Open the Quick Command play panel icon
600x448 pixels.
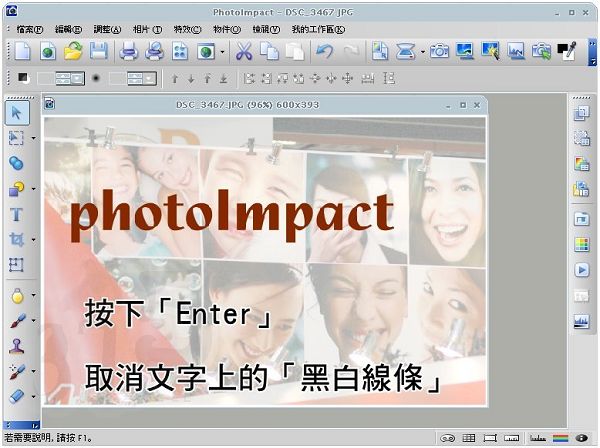pyautogui.click(x=581, y=270)
